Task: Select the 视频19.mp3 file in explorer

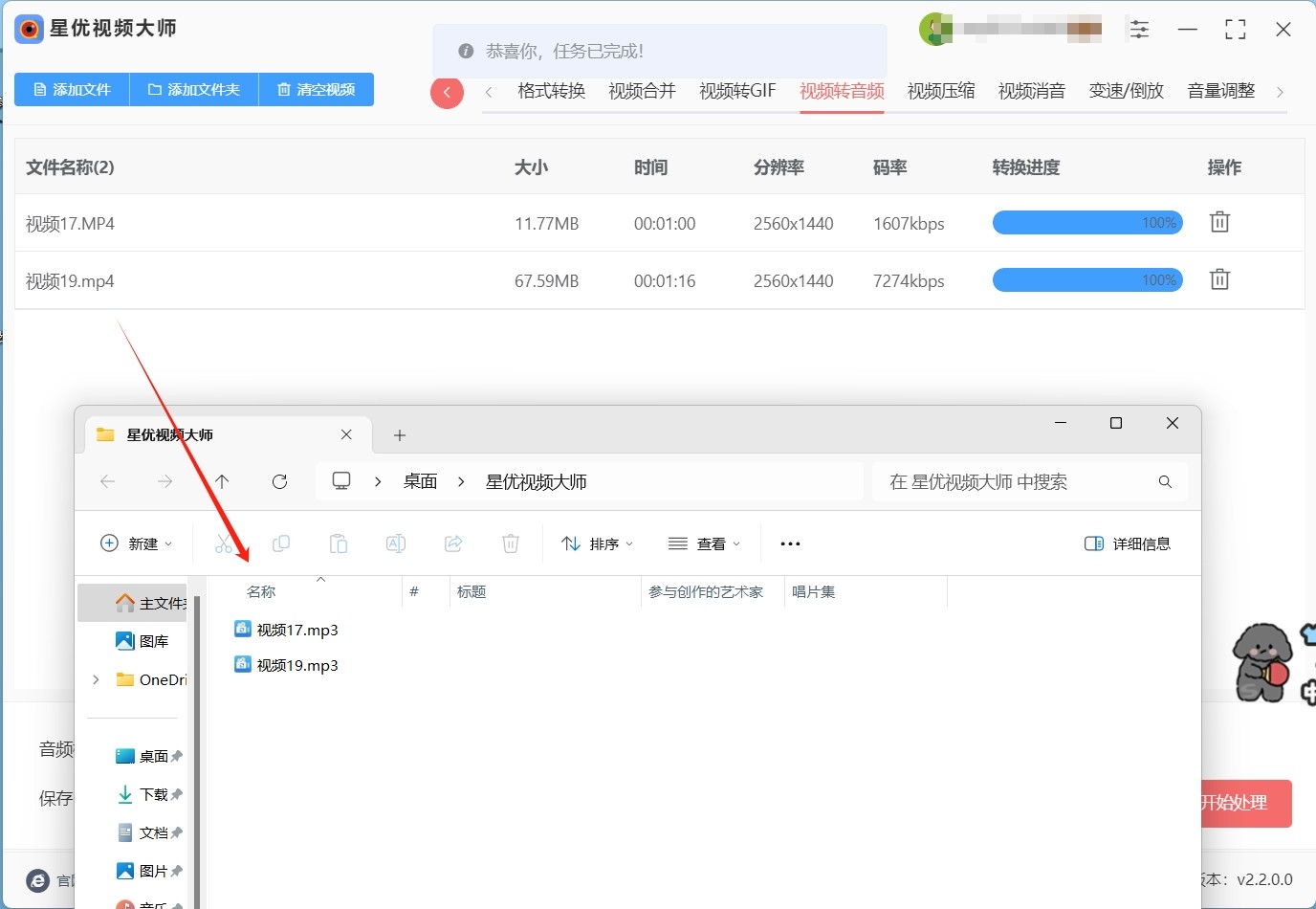Action: click(296, 665)
